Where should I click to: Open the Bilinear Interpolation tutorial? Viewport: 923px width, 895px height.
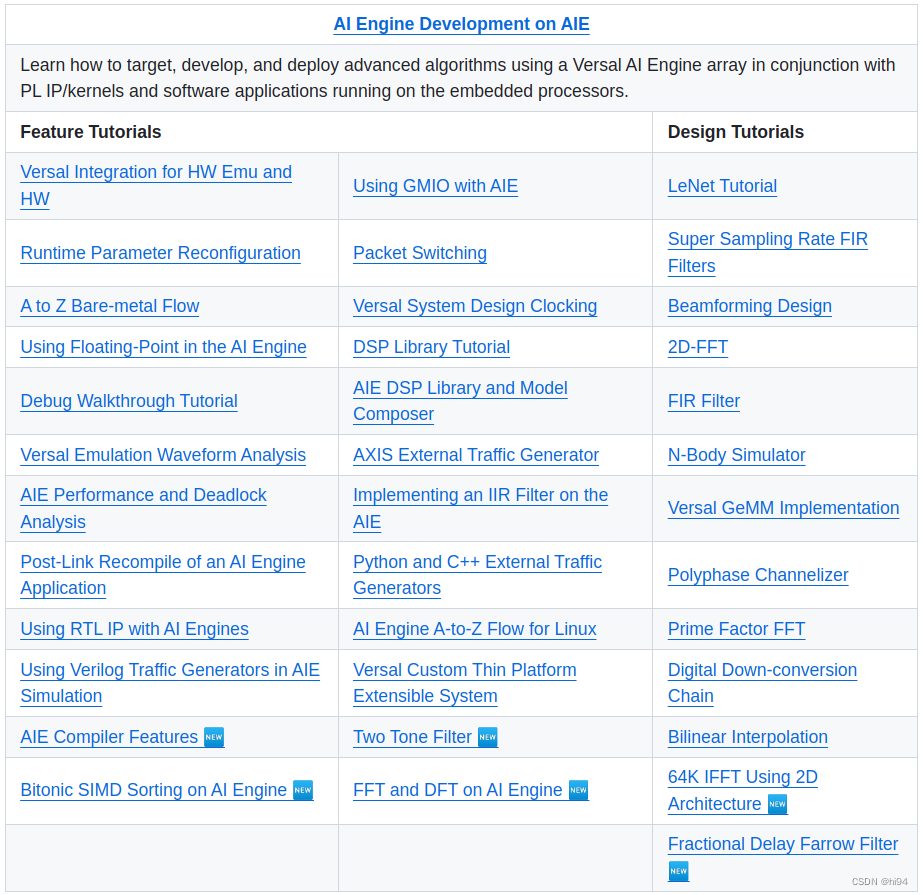(748, 737)
